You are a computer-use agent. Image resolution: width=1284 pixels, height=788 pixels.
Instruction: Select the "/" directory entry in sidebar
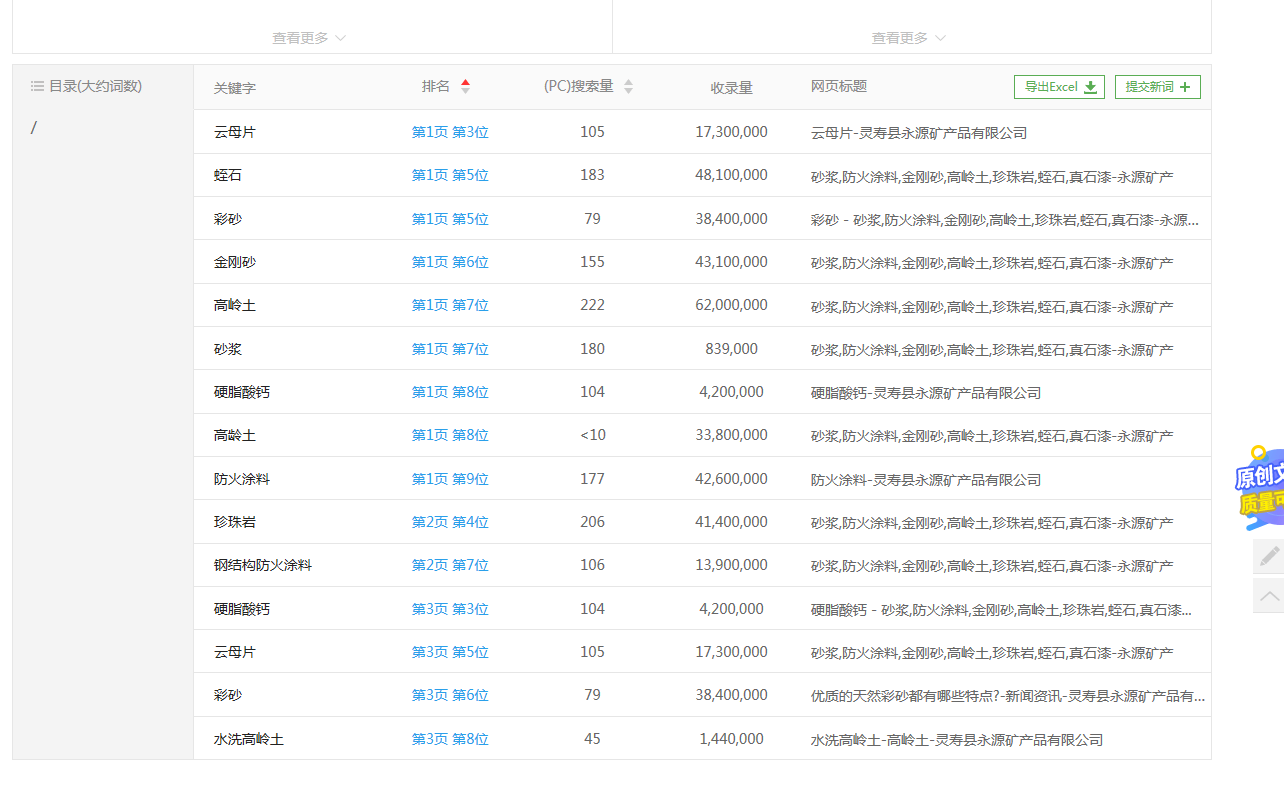tap(33, 127)
